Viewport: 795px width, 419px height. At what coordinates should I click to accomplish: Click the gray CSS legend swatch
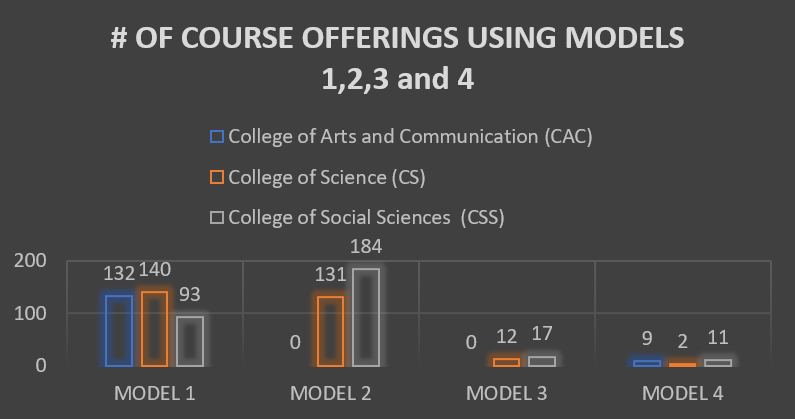coord(217,218)
